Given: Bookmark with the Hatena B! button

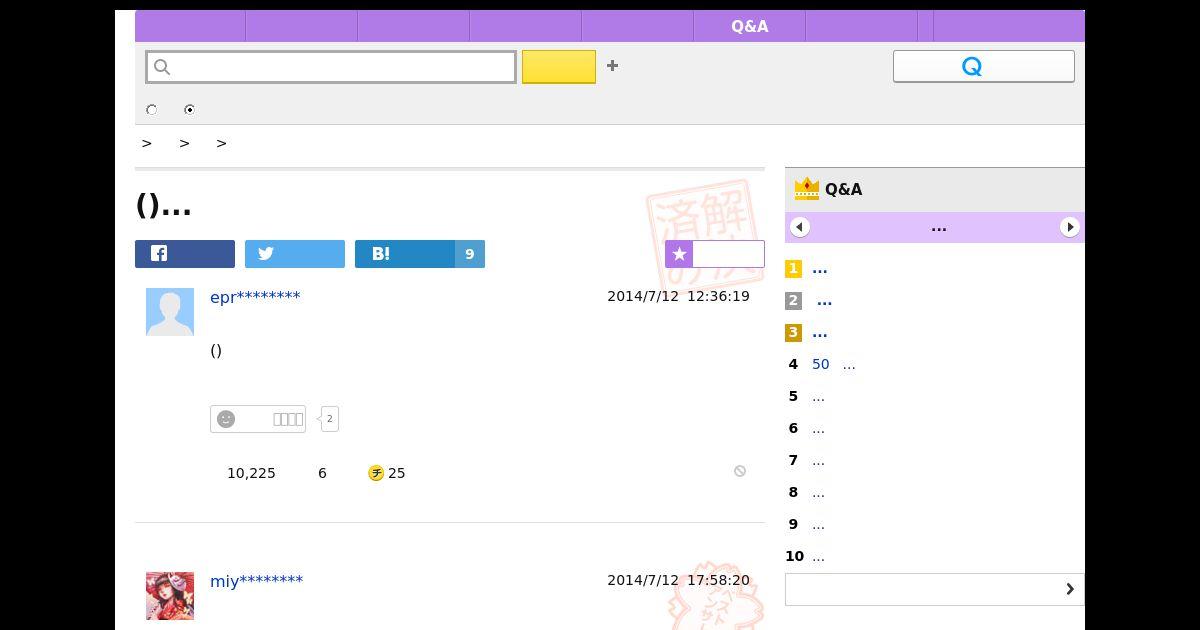Looking at the screenshot, I should click(x=405, y=254).
